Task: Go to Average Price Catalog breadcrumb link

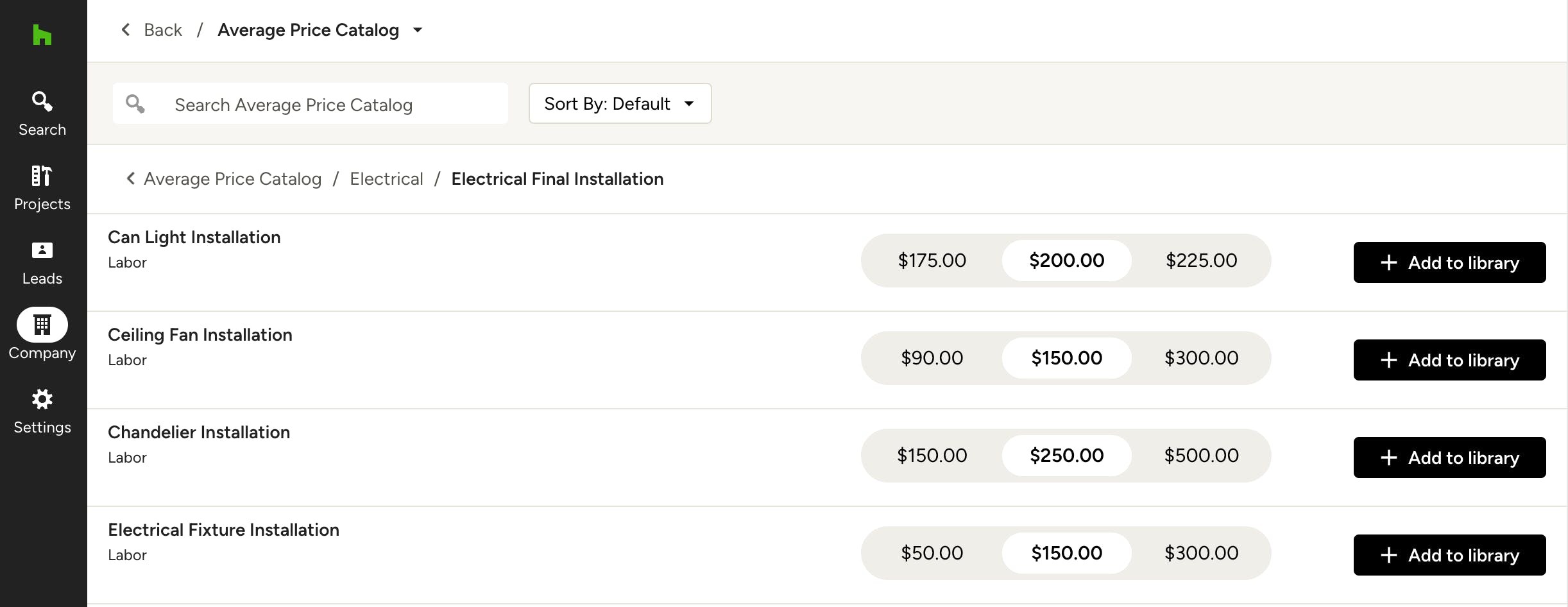Action: coord(232,178)
